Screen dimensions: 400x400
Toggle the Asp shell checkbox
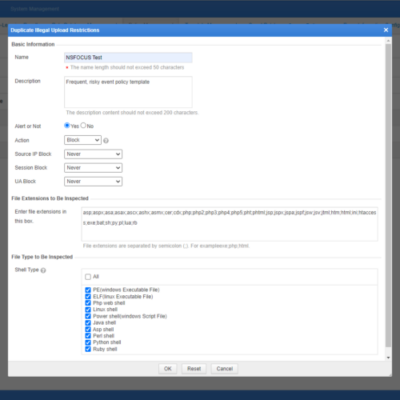pos(88,329)
